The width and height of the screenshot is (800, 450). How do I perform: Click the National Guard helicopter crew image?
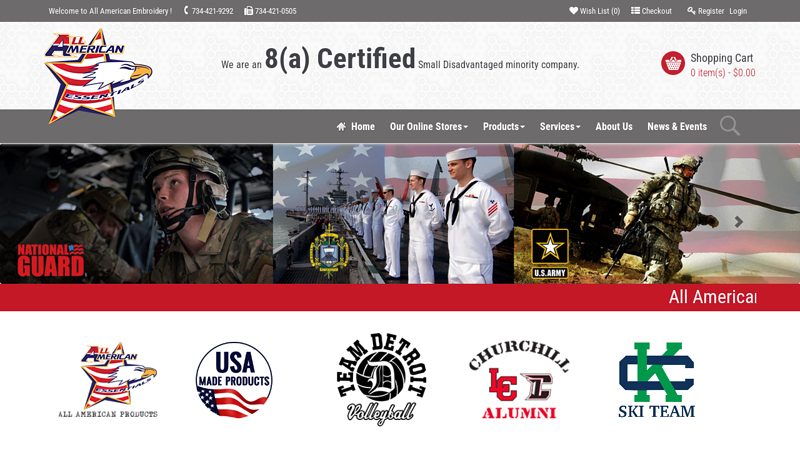point(136,214)
